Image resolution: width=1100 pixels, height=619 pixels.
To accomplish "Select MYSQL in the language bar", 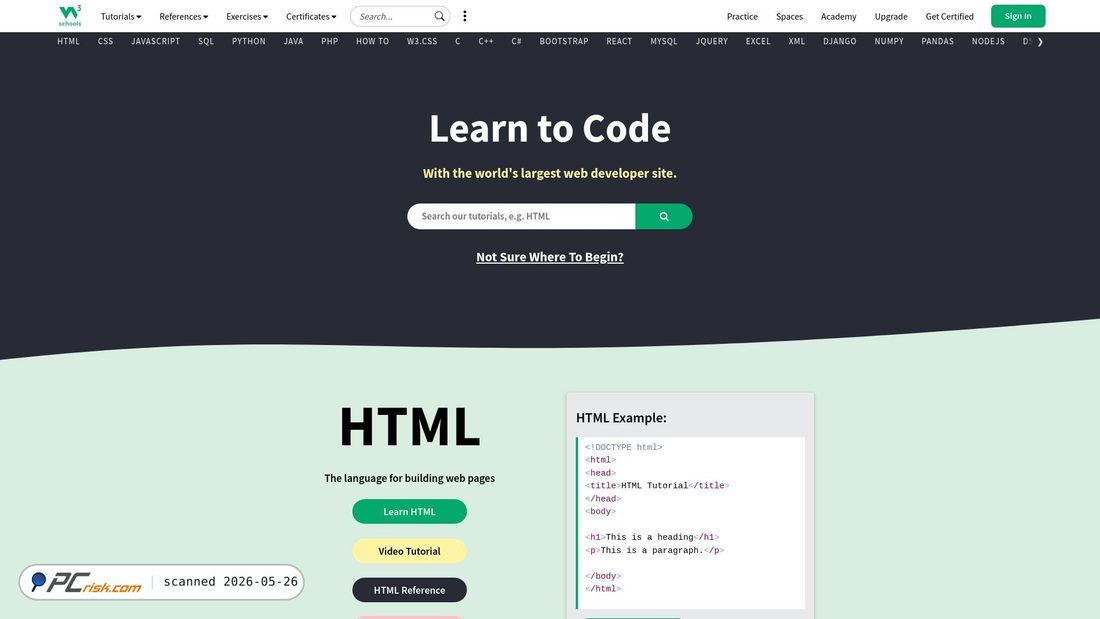I will [x=664, y=41].
